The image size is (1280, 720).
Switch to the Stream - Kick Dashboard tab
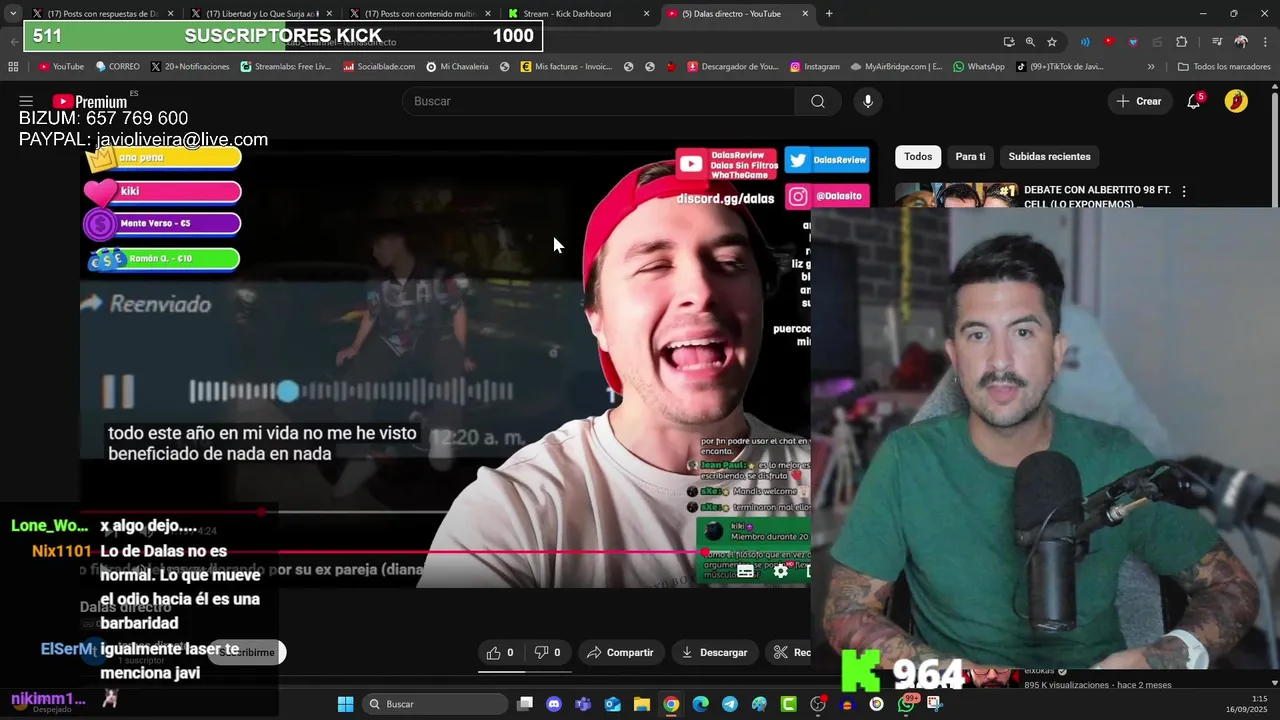(580, 14)
